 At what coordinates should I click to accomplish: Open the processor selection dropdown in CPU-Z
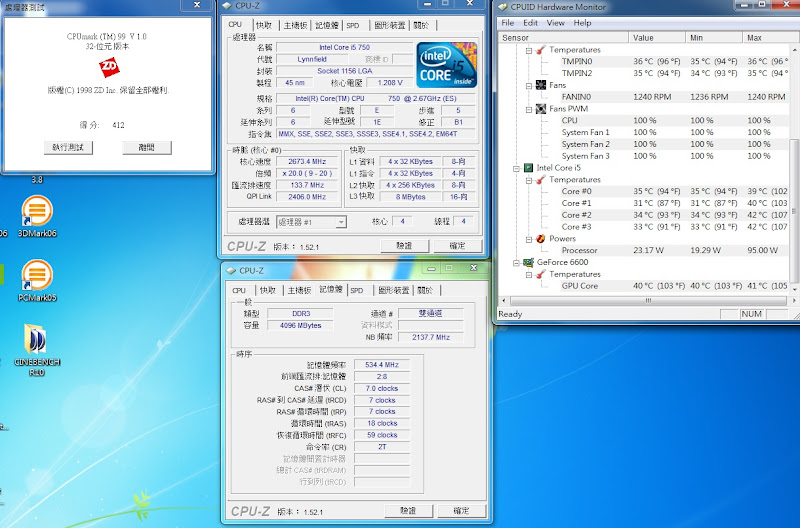(341, 222)
